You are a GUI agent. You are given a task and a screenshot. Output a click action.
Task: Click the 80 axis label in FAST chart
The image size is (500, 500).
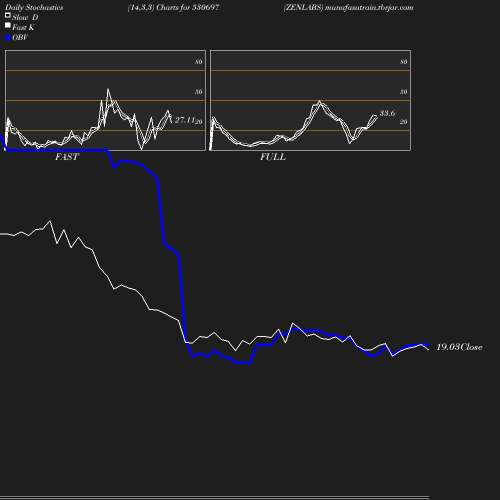(199, 62)
